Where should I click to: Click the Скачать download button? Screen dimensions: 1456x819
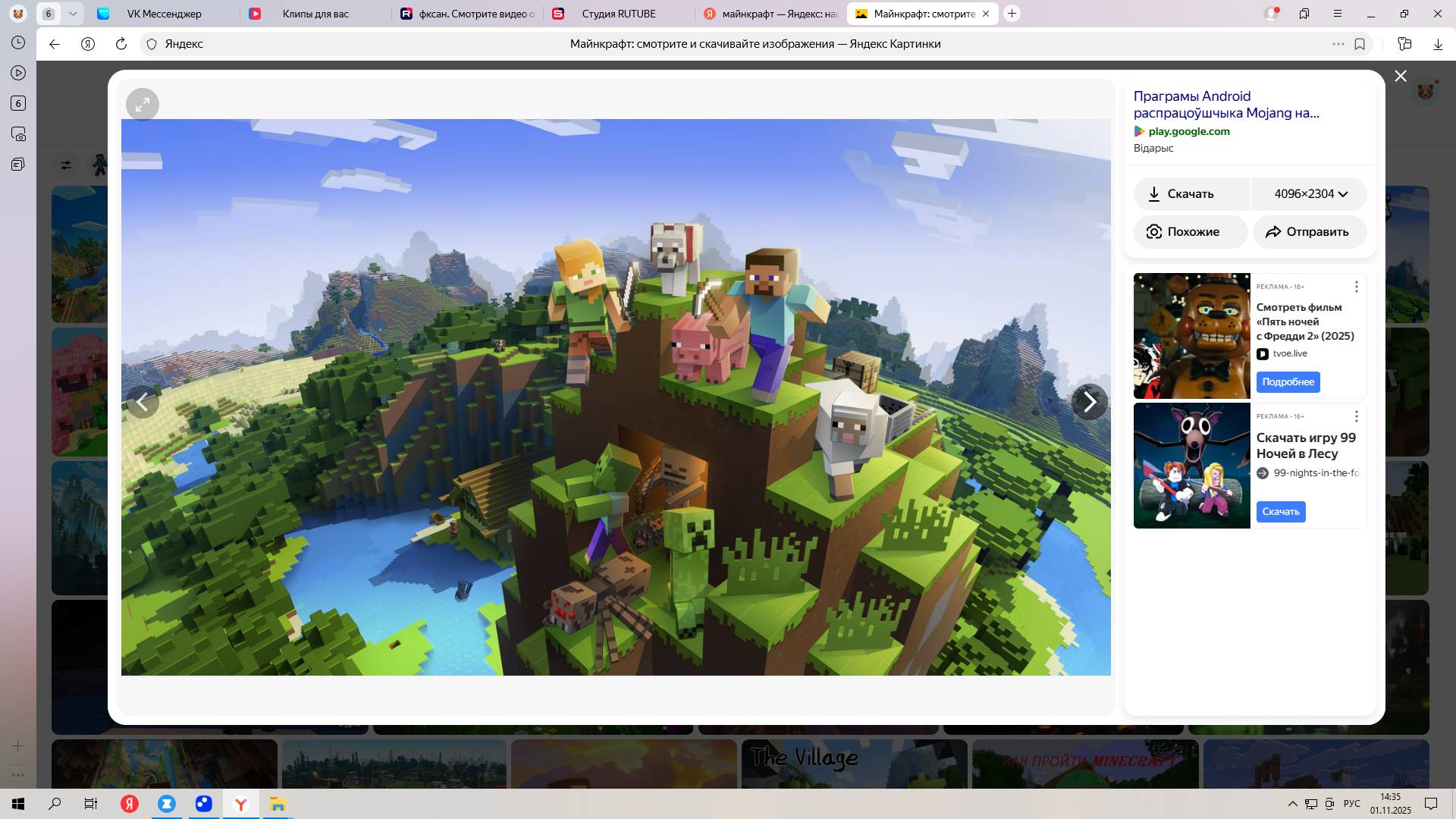[1191, 194]
